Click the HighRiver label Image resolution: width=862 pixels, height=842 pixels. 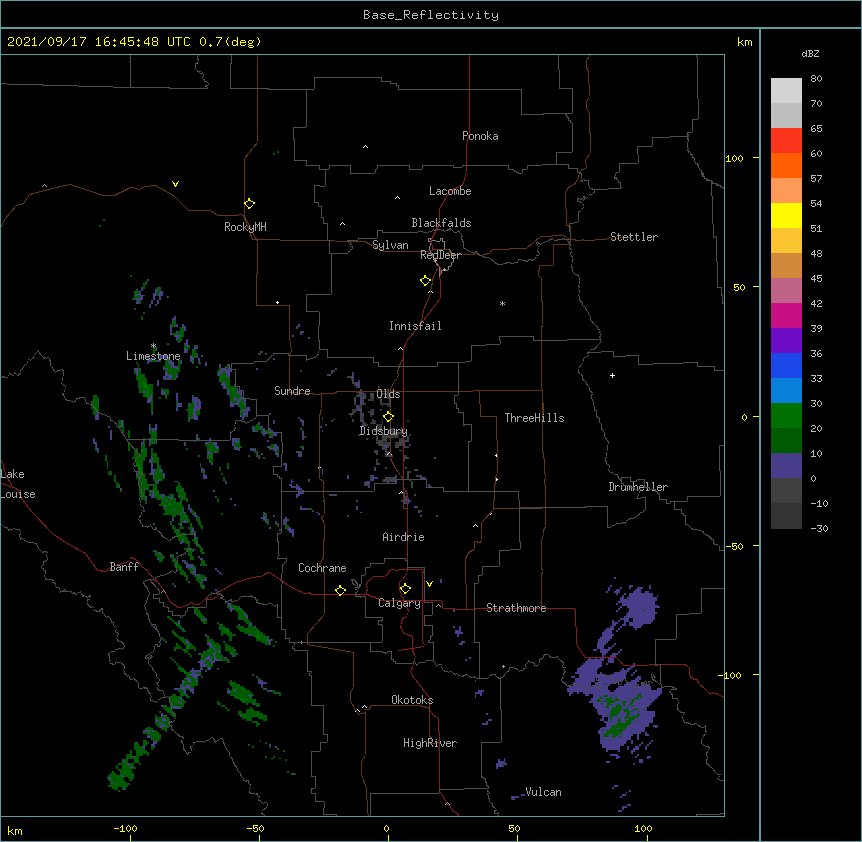tap(430, 743)
